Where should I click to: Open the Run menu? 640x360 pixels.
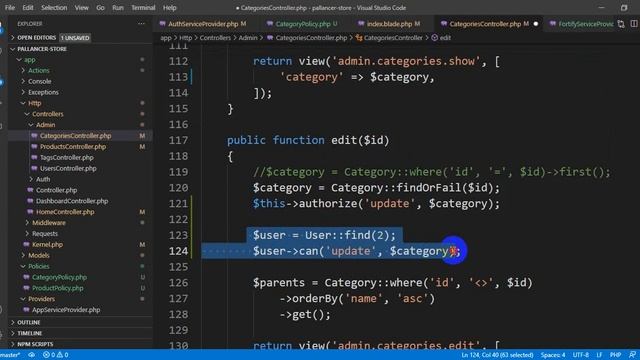click(118, 8)
